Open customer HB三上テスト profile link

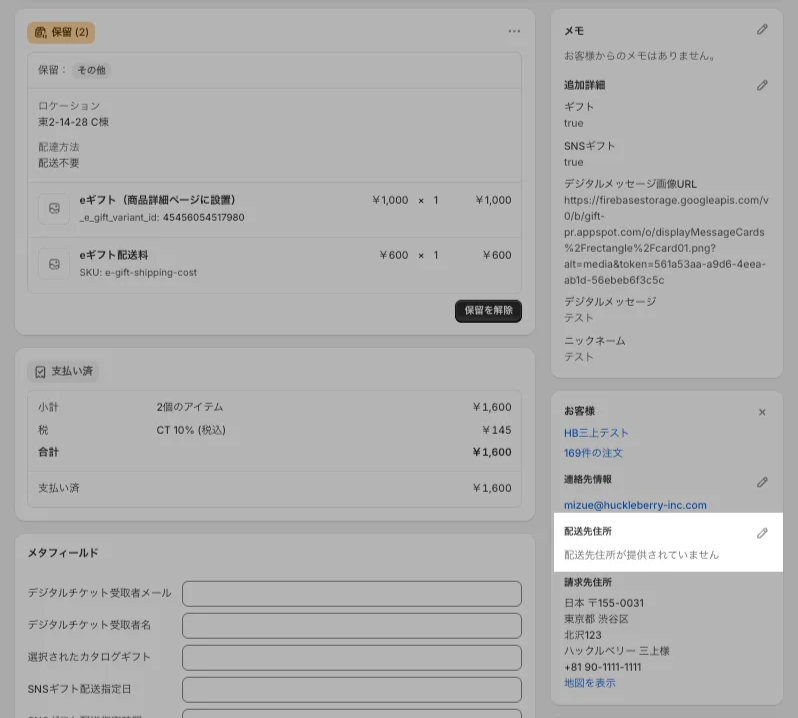[x=596, y=433]
